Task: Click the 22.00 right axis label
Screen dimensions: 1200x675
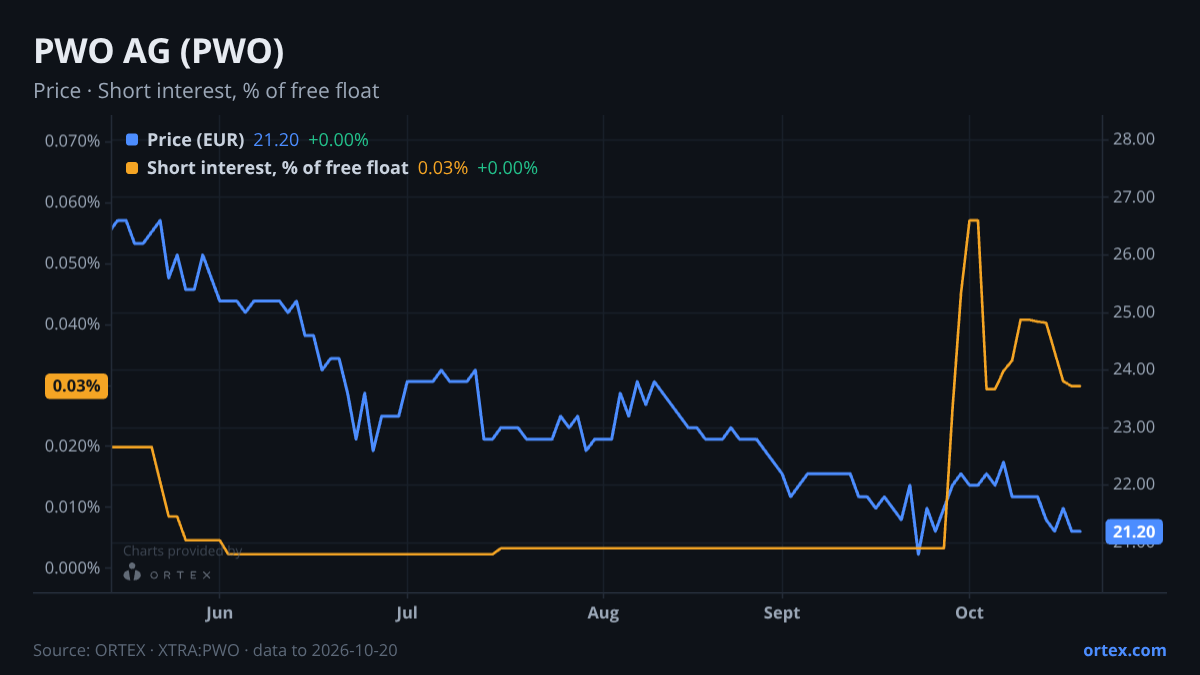Action: pos(1134,484)
